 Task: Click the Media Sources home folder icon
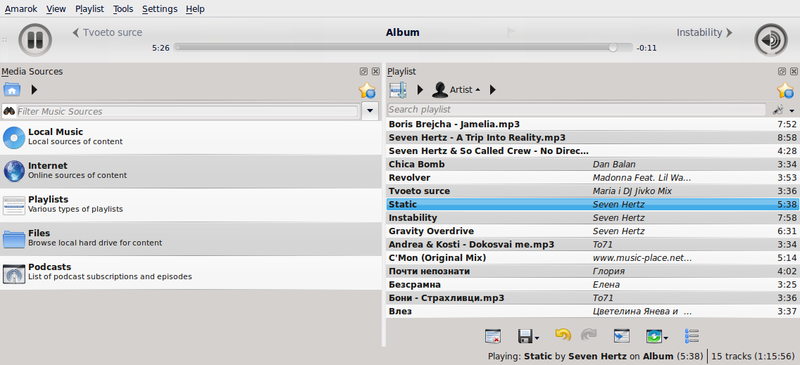(x=12, y=90)
